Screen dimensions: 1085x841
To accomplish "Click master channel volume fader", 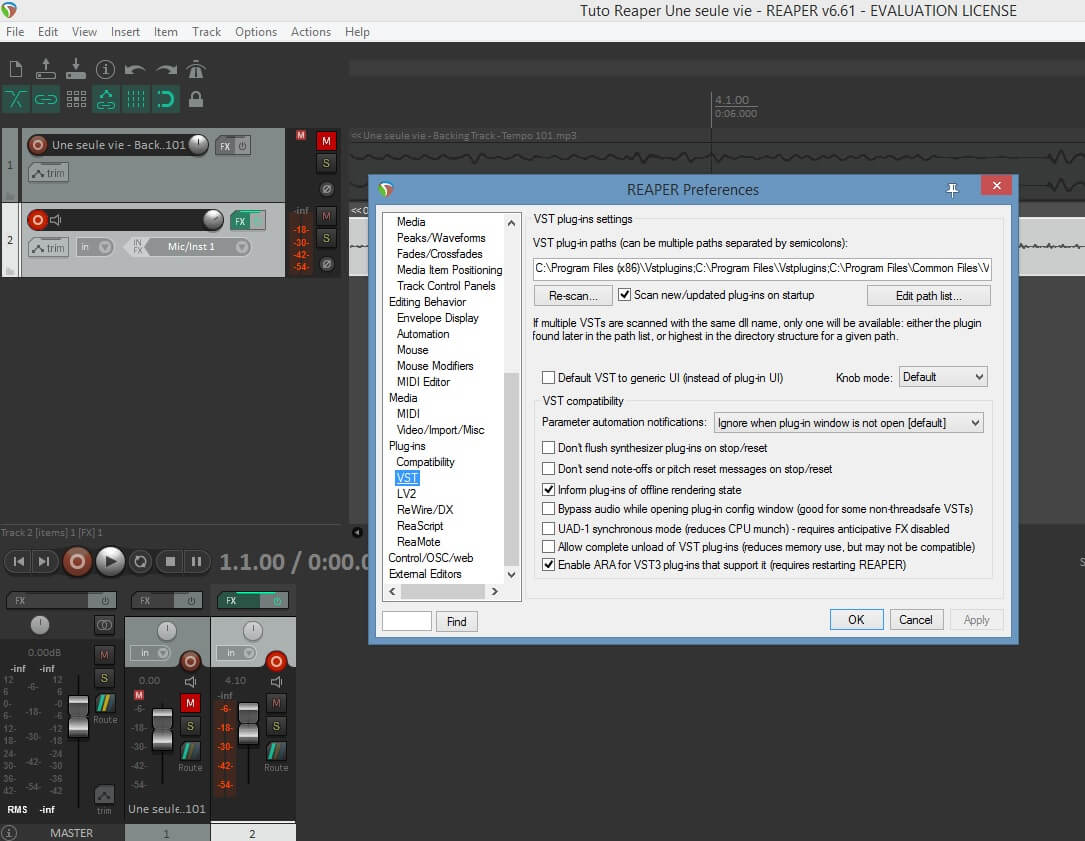I will pyautogui.click(x=78, y=716).
